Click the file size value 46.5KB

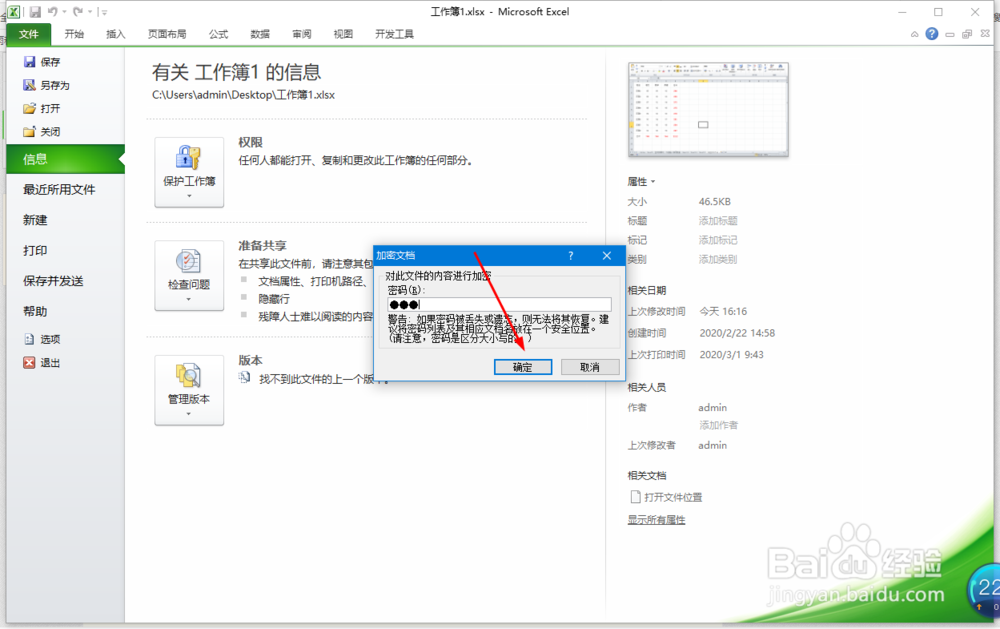coord(714,202)
